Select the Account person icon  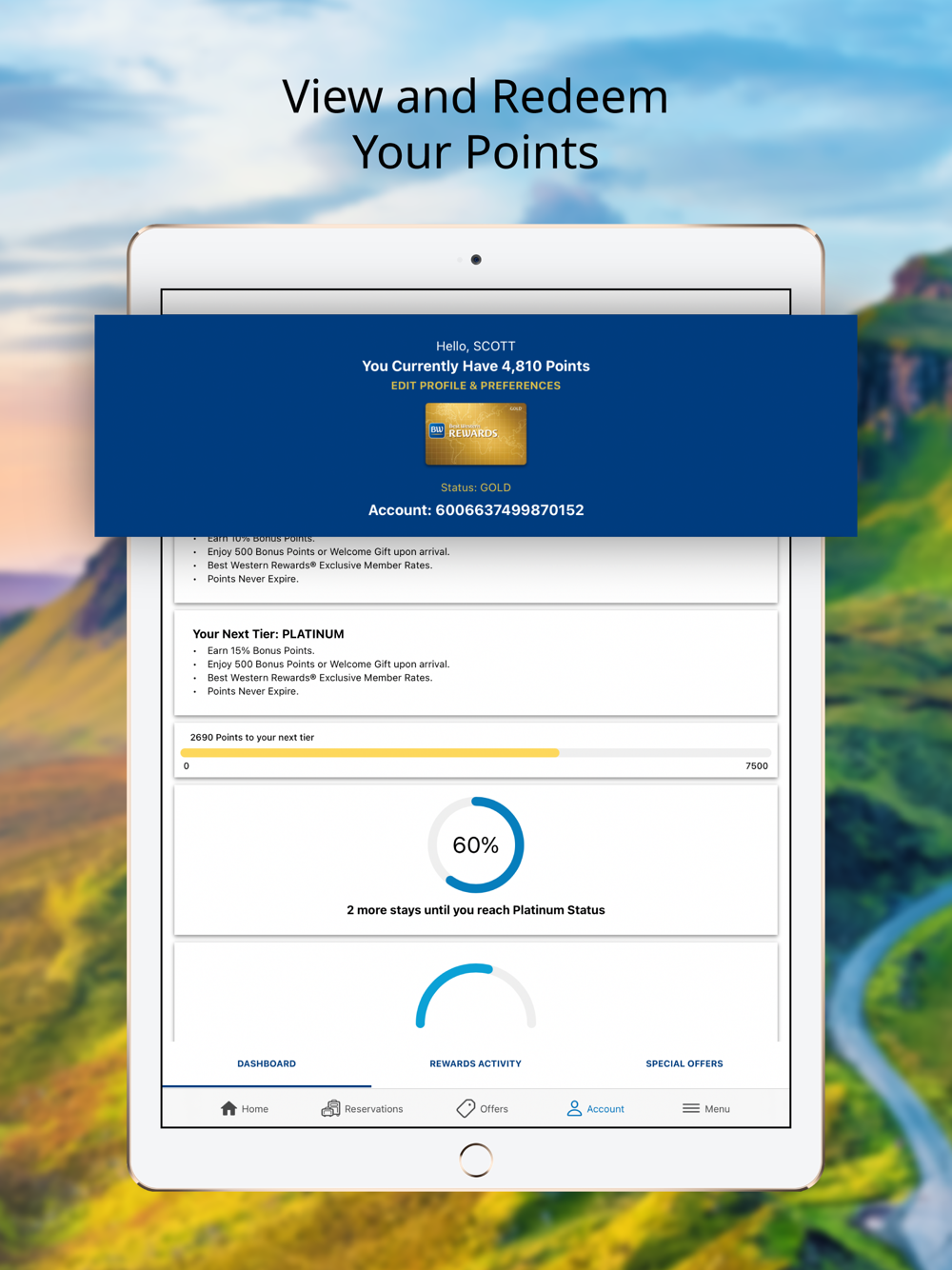(x=574, y=1108)
